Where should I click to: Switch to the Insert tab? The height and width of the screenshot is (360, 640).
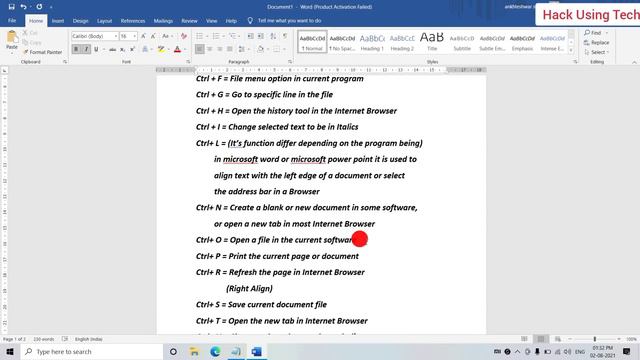[x=58, y=21]
